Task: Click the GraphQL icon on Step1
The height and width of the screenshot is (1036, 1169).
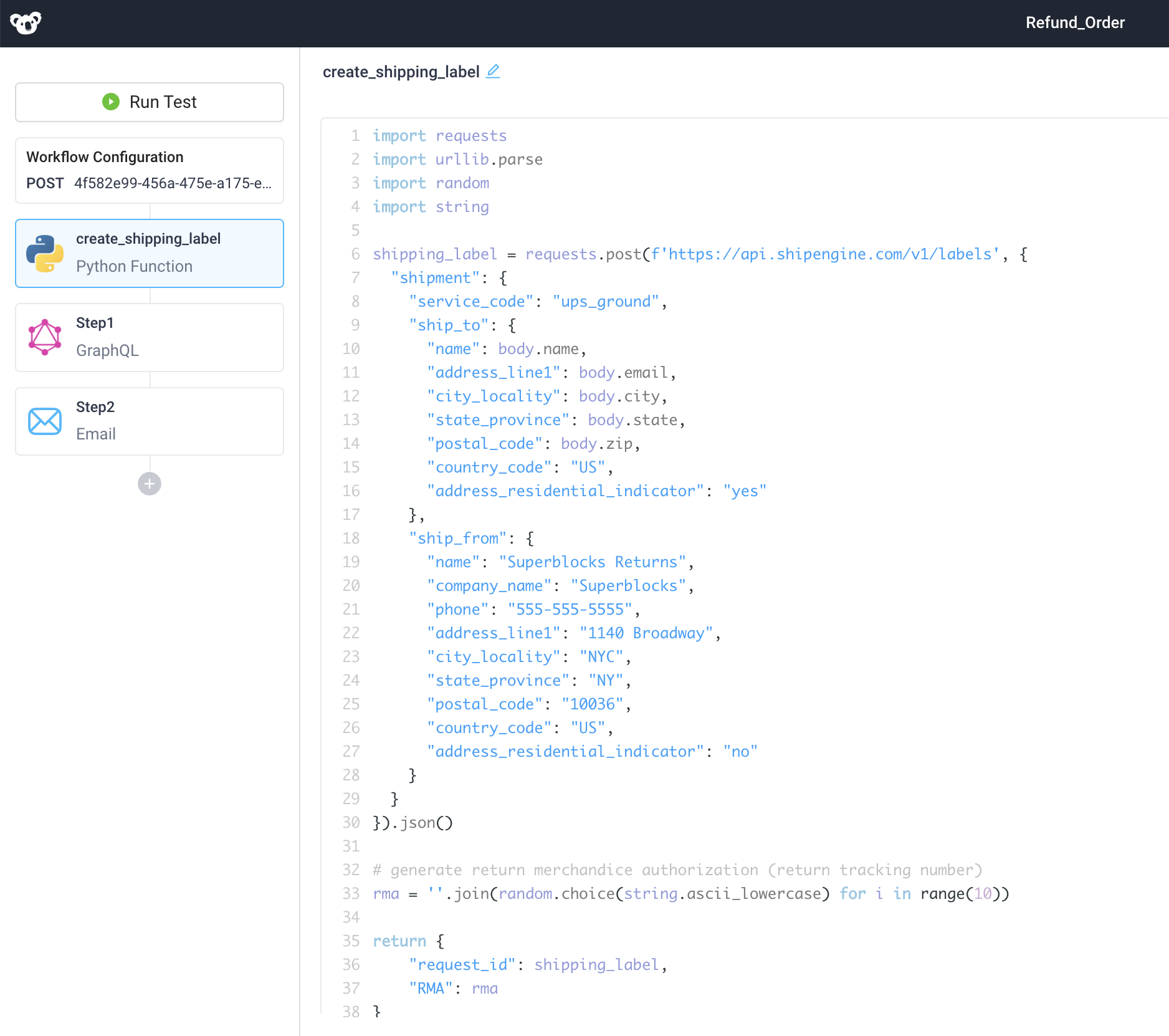Action: tap(44, 337)
